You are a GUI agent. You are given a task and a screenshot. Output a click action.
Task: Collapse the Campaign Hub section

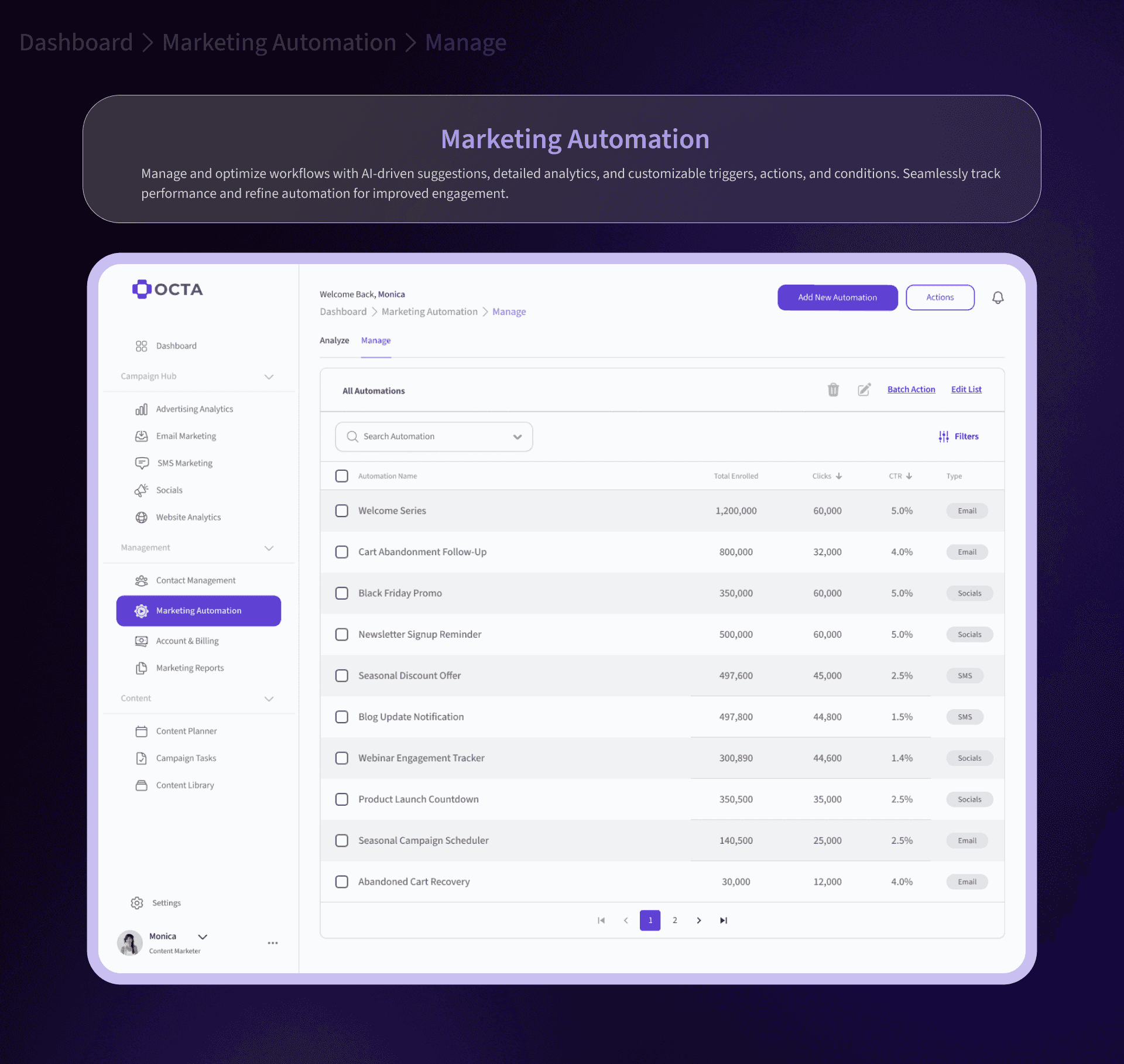click(x=269, y=377)
